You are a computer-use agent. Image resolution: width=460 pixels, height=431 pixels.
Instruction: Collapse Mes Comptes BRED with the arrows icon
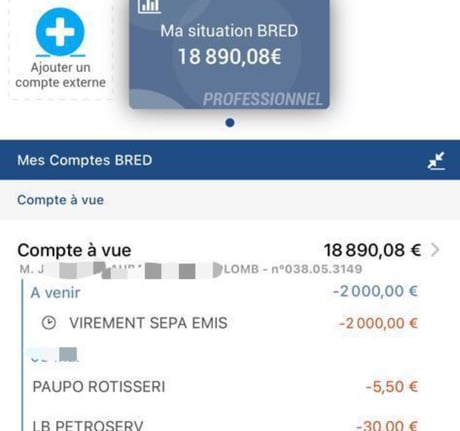(436, 161)
